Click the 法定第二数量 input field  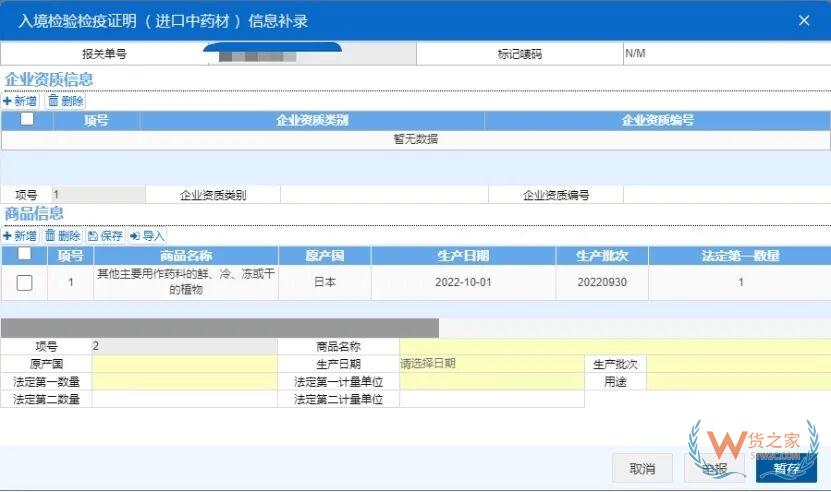[184, 399]
